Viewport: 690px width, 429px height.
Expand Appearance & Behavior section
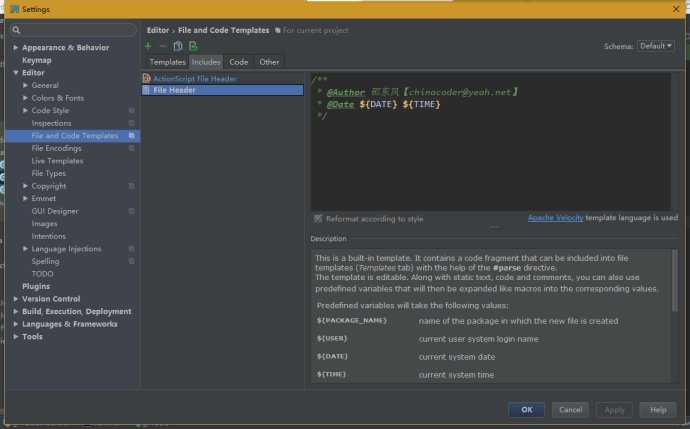tap(15, 48)
